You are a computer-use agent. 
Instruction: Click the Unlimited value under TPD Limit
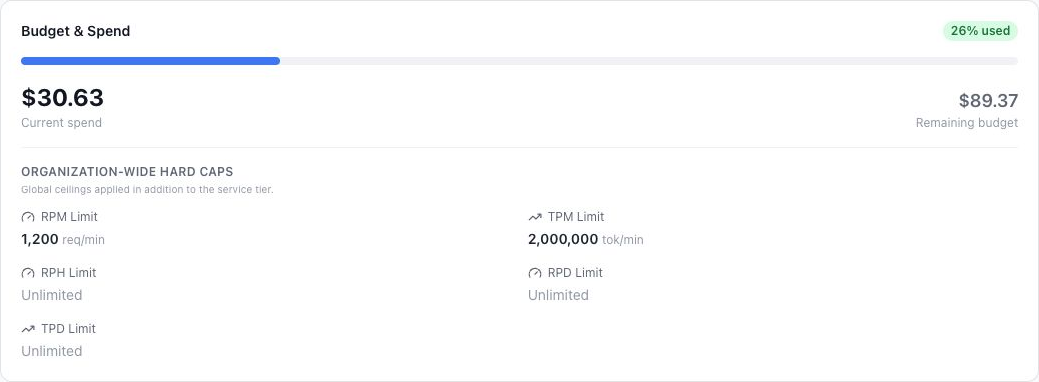[x=52, y=351]
